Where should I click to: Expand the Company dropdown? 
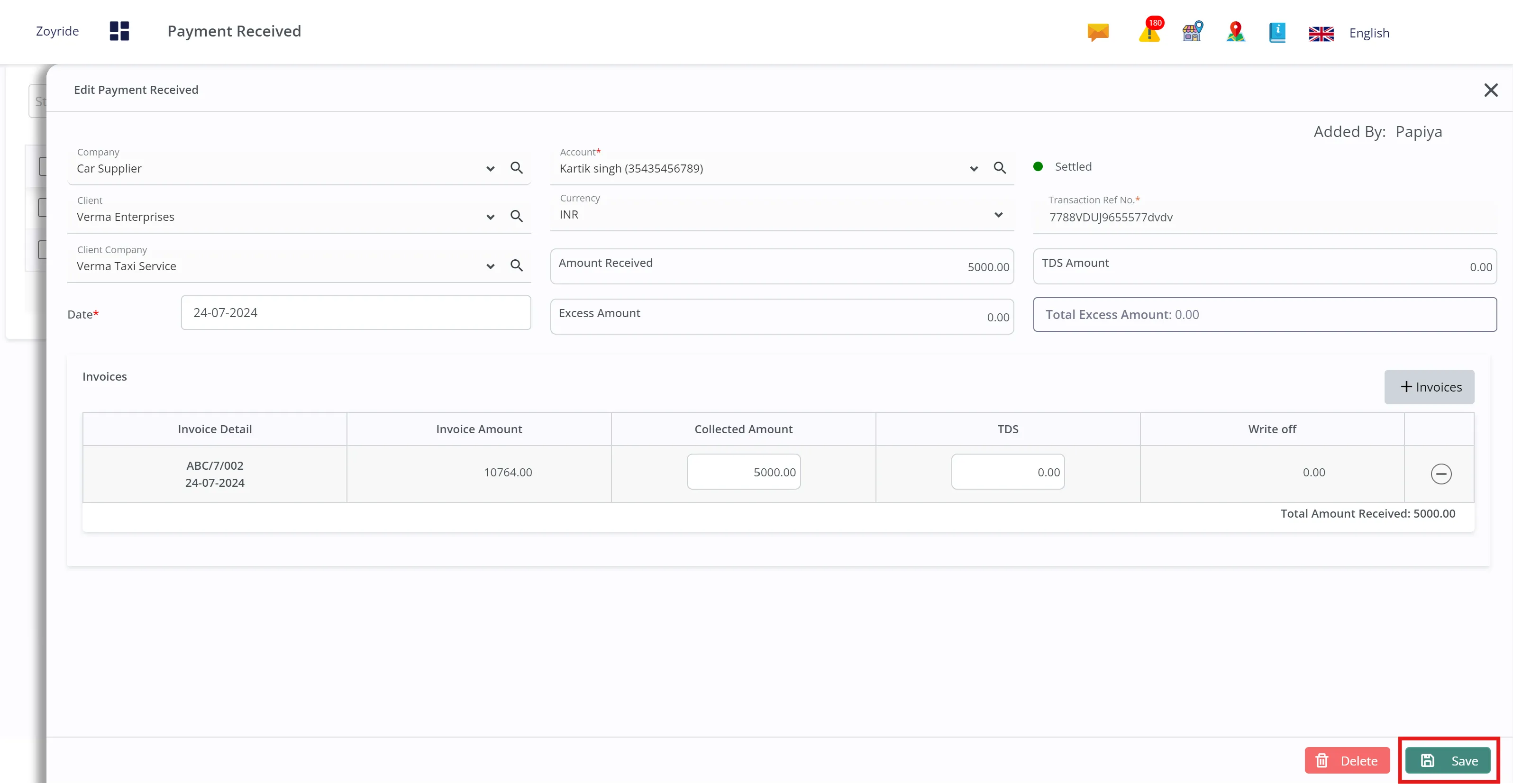click(491, 169)
